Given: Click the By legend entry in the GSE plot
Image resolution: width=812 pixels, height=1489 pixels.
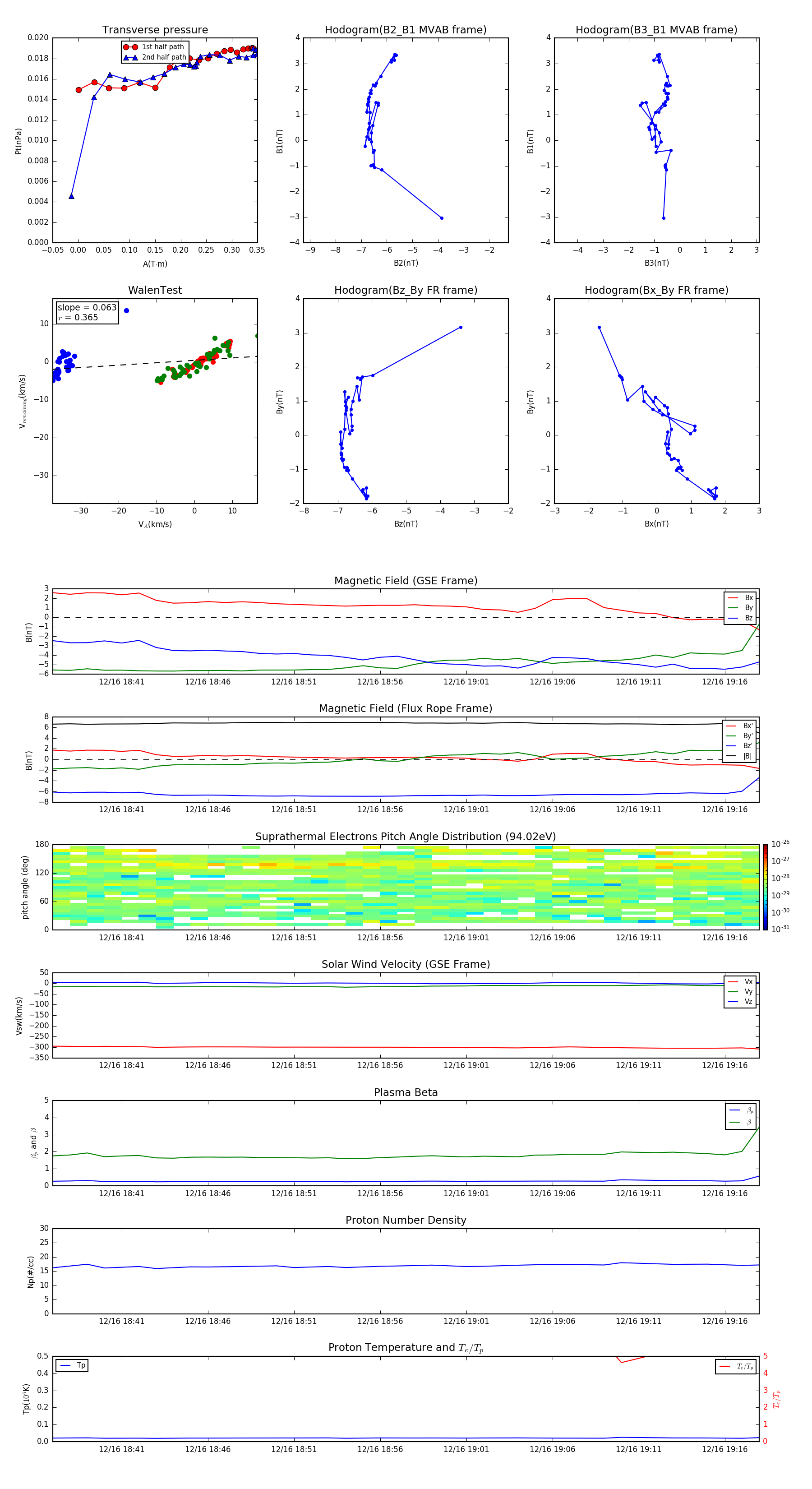Looking at the screenshot, I should point(741,607).
